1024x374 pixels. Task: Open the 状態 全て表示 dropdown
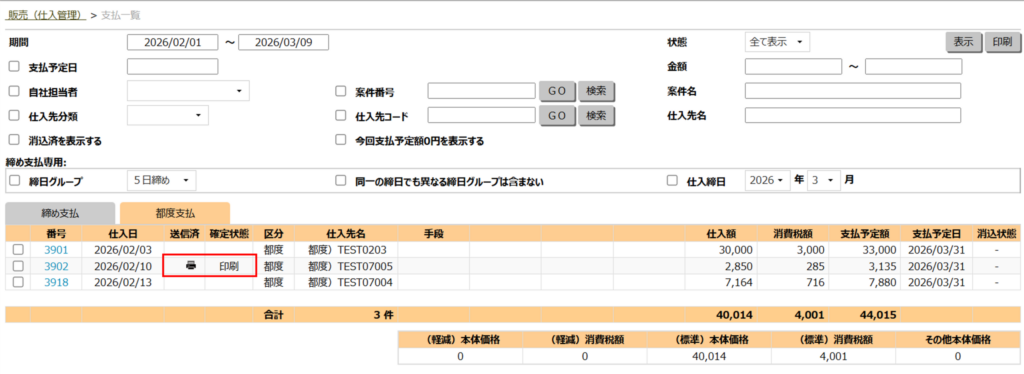click(x=777, y=42)
